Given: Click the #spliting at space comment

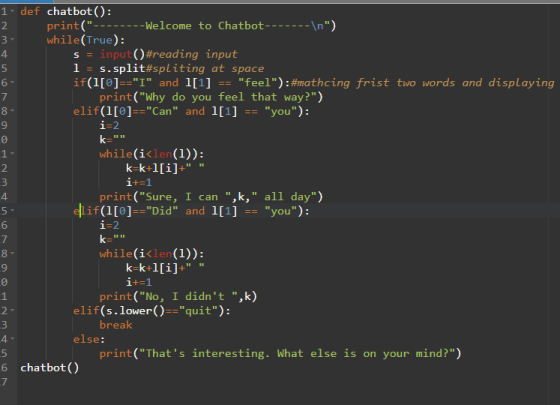Looking at the screenshot, I should point(205,69).
